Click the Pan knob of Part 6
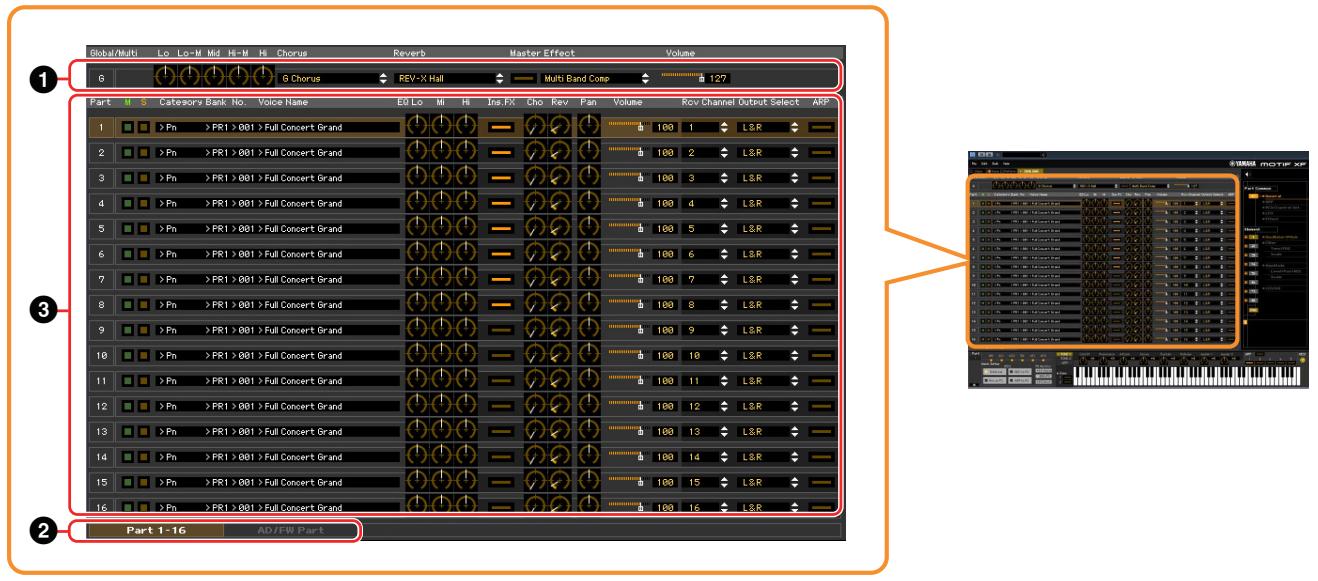 tap(591, 254)
